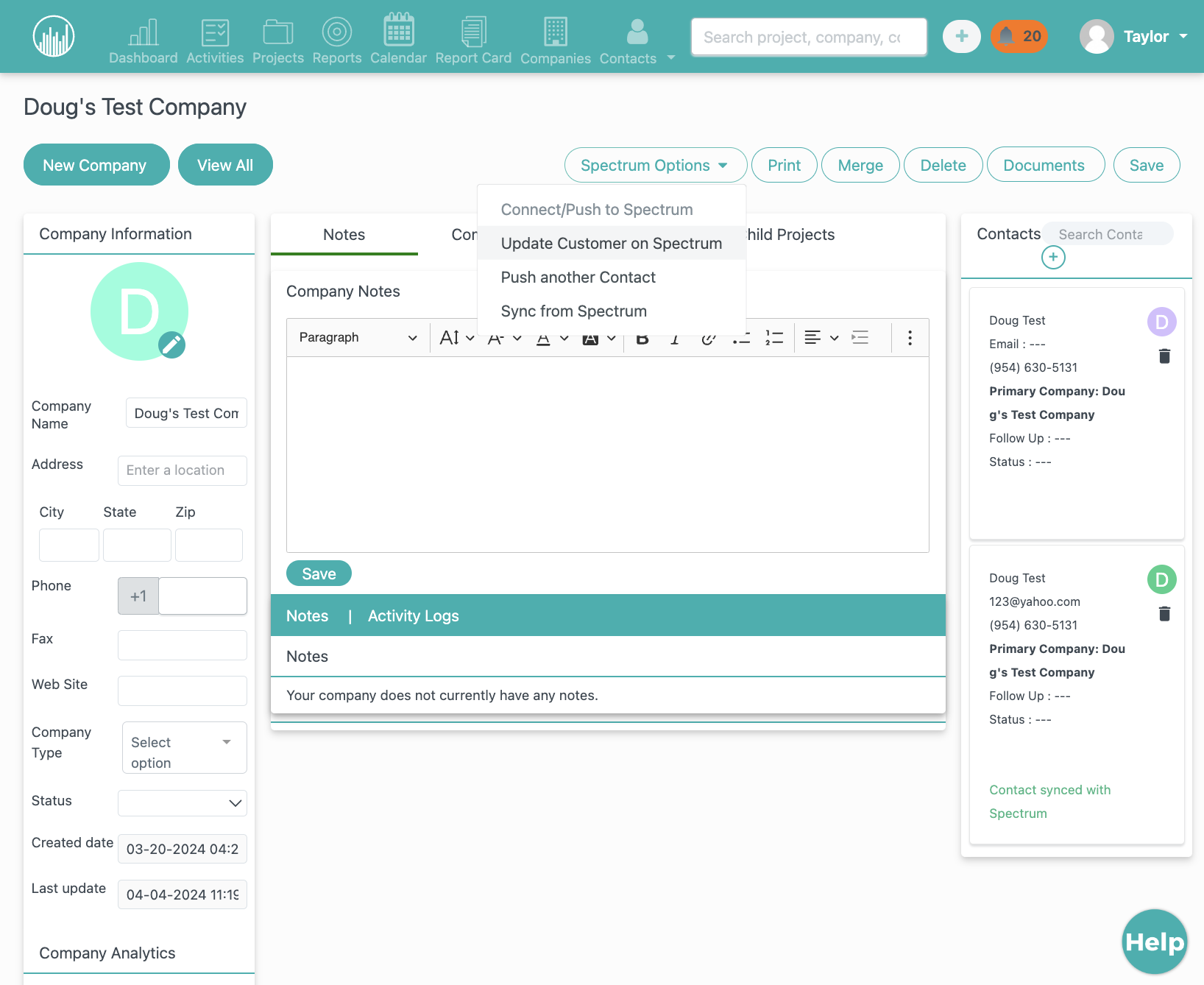Click the Merge button
This screenshot has width=1204, height=985.
tap(860, 165)
